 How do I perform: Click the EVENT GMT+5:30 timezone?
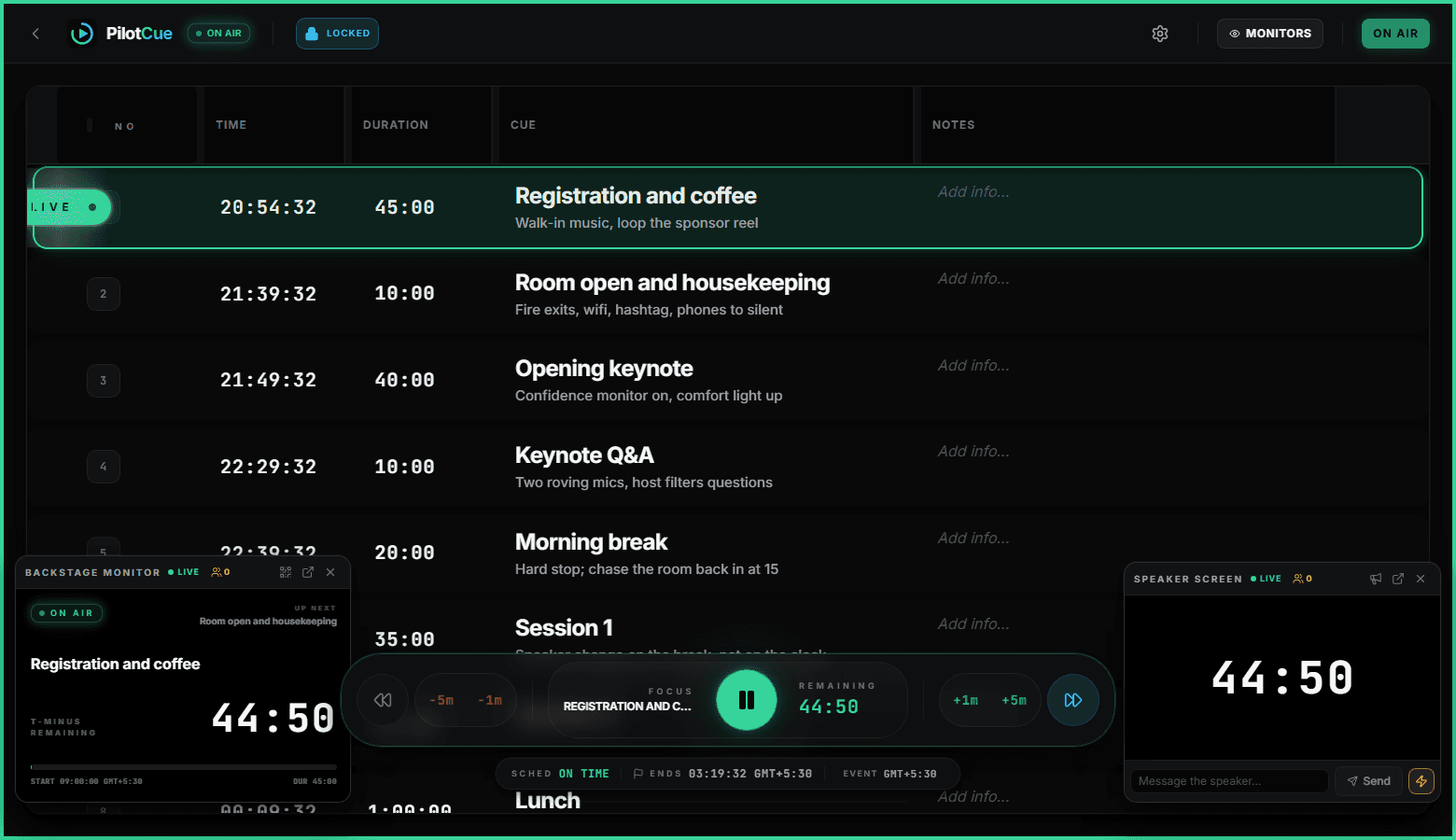click(x=889, y=774)
